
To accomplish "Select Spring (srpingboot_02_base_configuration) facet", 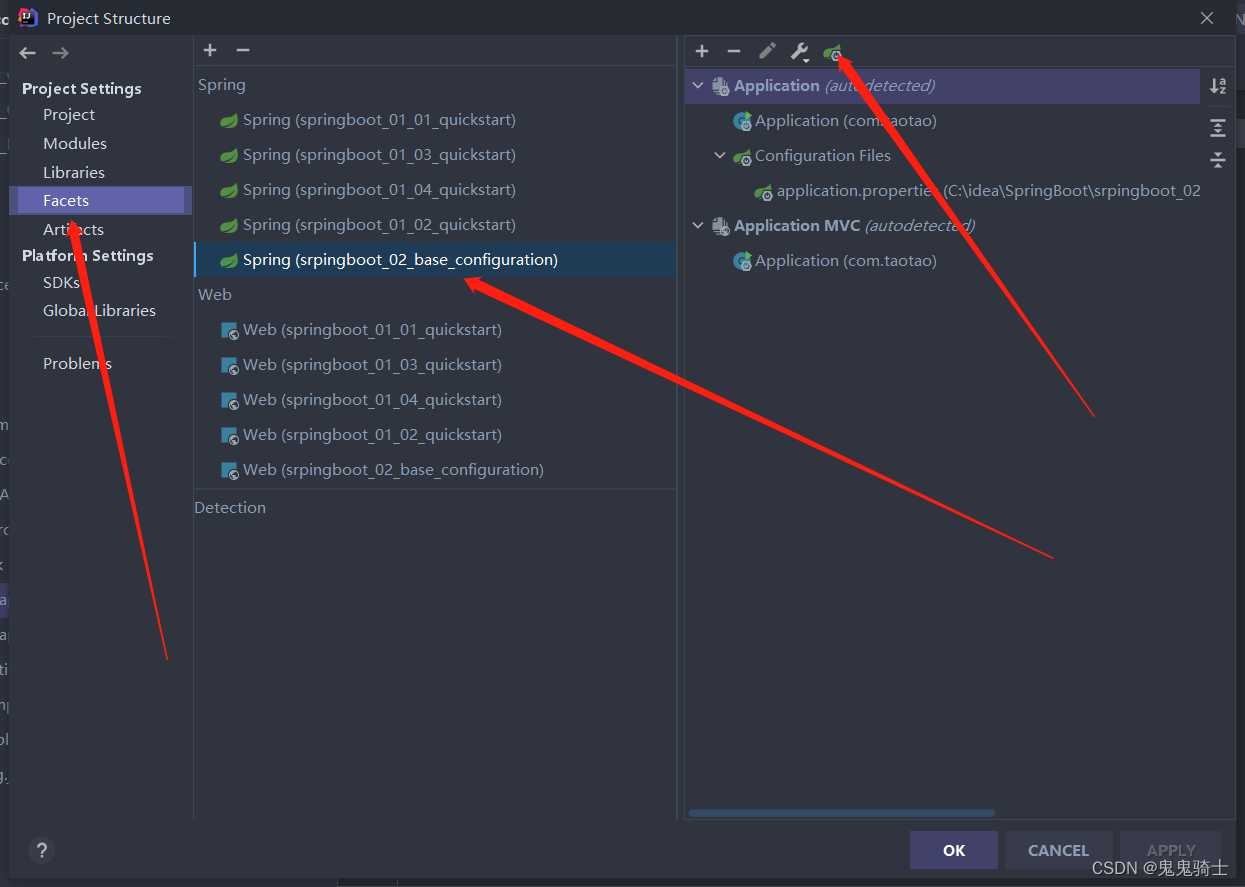I will [435, 260].
